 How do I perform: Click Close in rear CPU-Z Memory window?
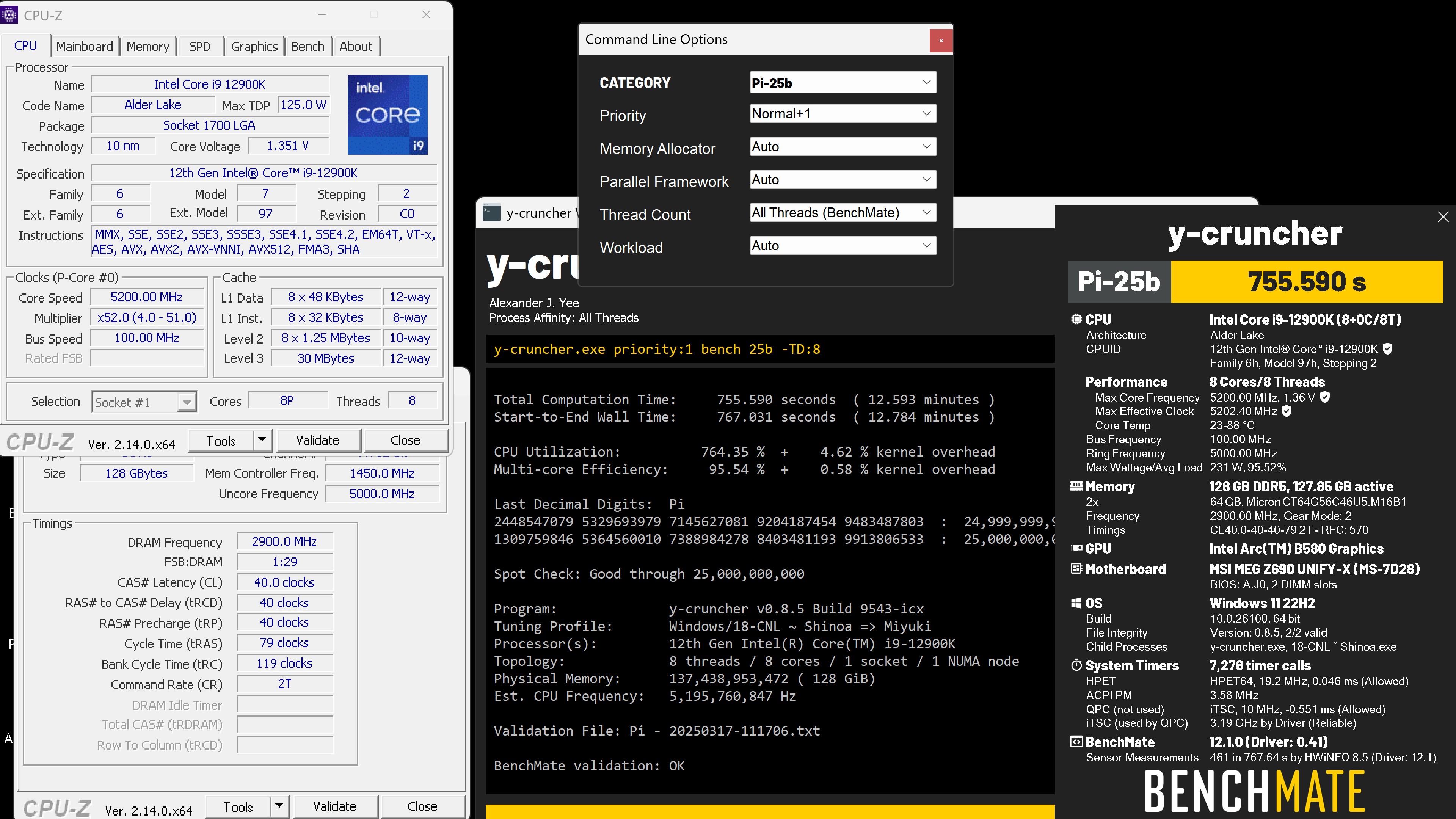[x=422, y=806]
